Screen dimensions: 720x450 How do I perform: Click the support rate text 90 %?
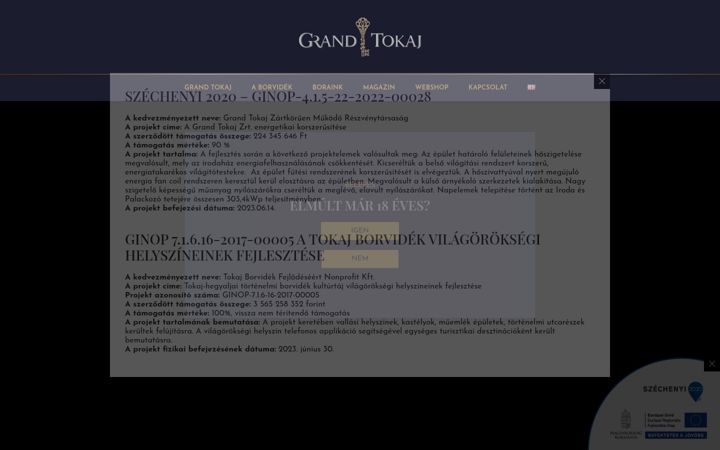[220, 145]
